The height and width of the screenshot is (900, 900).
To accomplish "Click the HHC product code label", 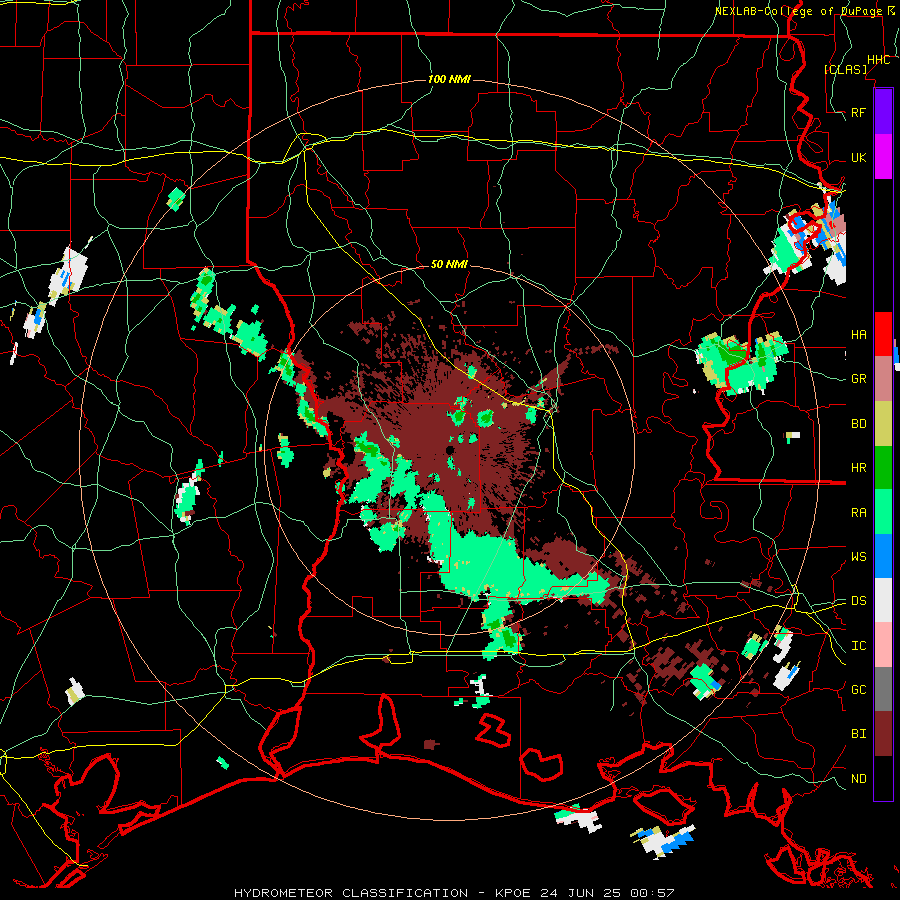I will [x=878, y=60].
